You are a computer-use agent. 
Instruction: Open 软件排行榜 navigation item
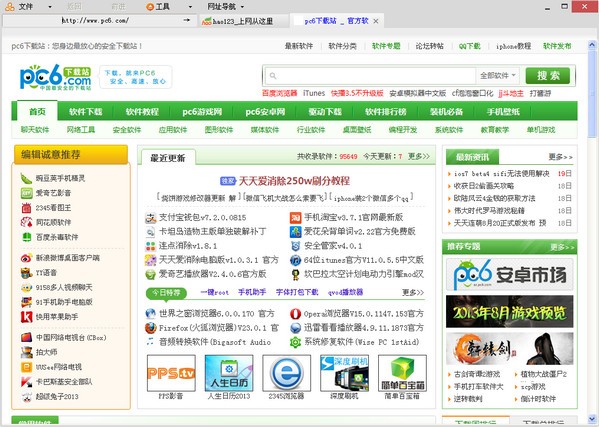coord(385,112)
